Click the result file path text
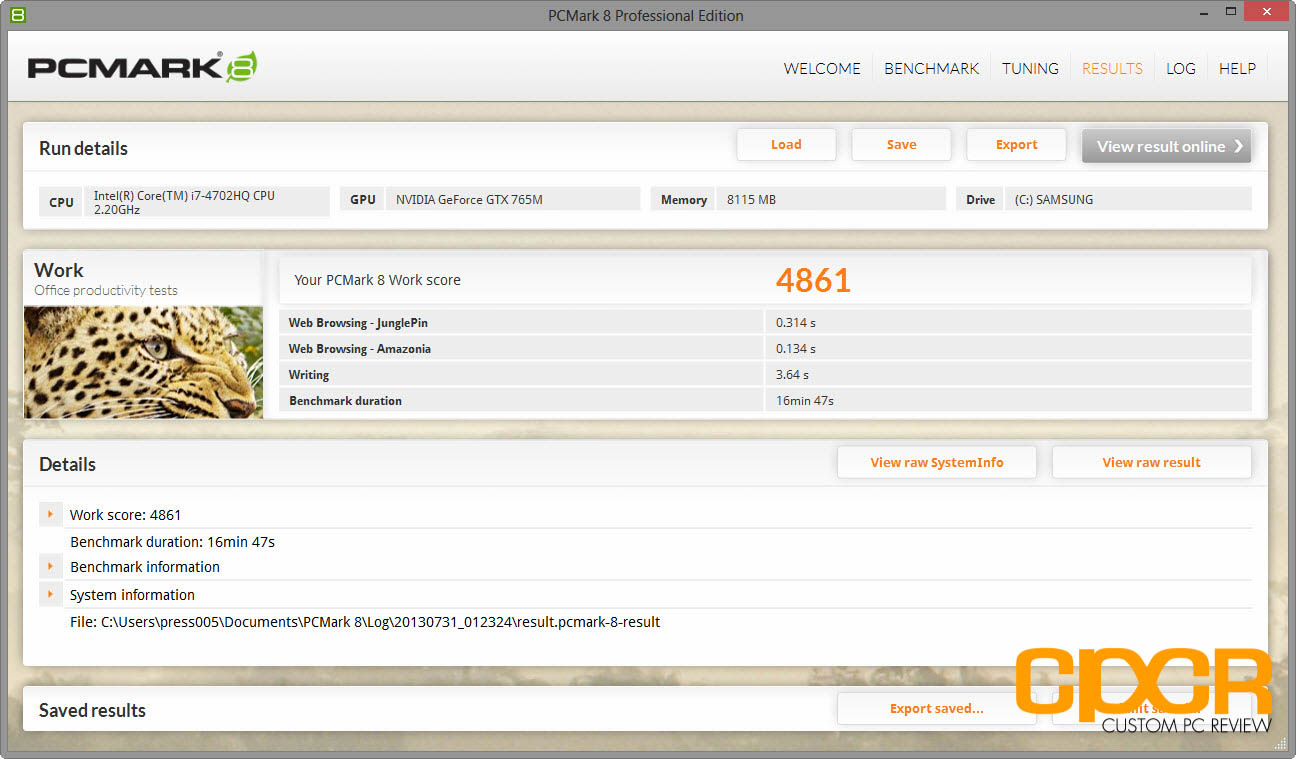The height and width of the screenshot is (759, 1296). point(365,622)
